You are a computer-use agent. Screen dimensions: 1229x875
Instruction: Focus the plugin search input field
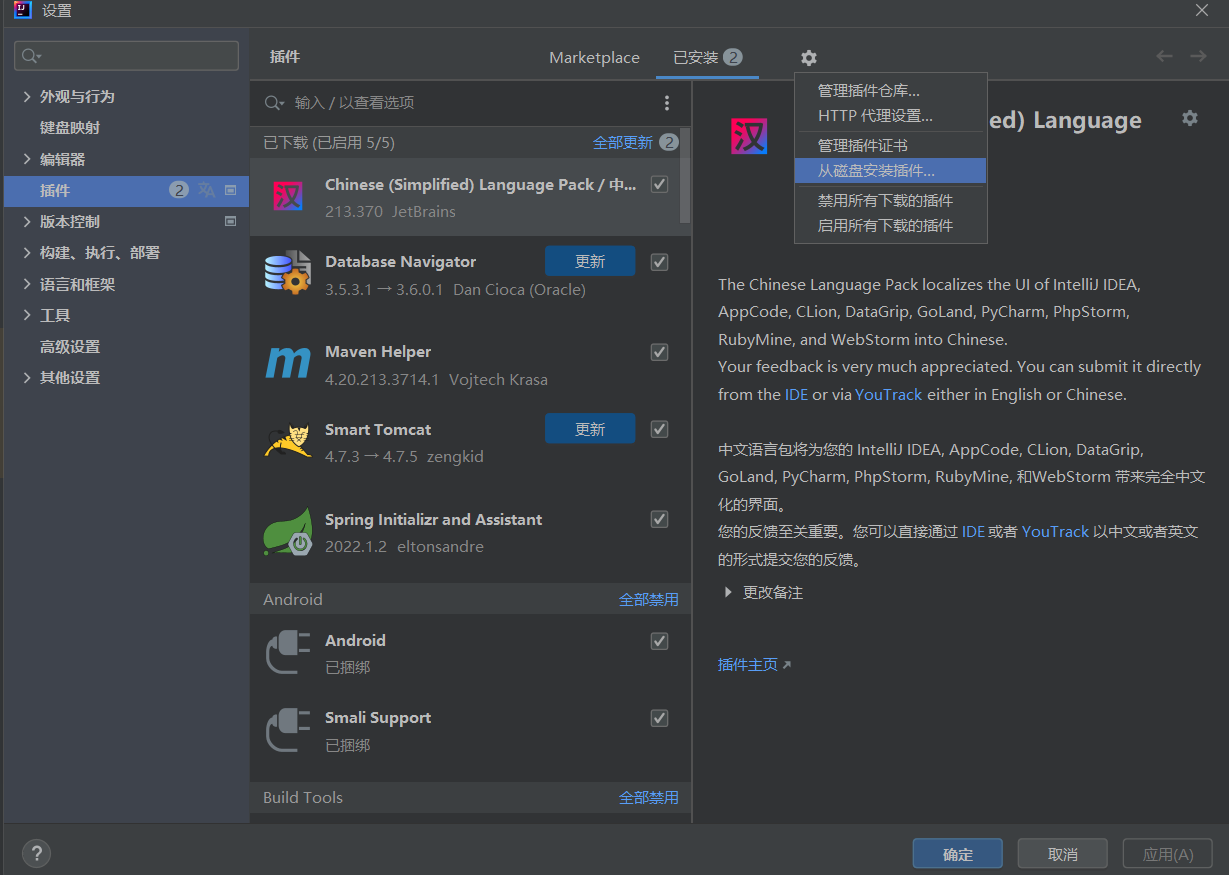470,103
